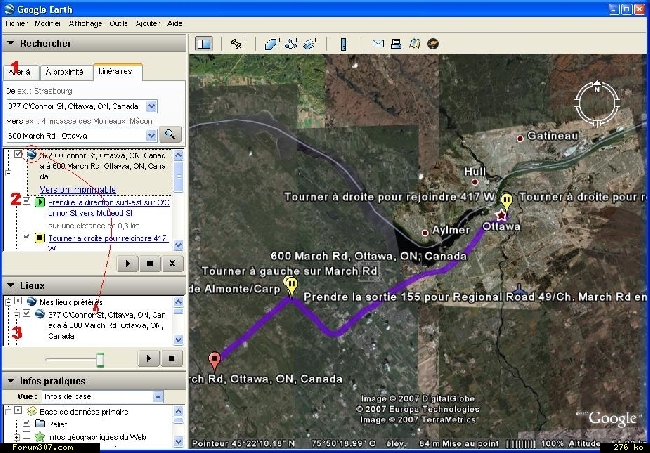Viewport: 650px width, 453px height.
Task: Click the Email envelope toolbar icon
Action: pyautogui.click(x=378, y=44)
